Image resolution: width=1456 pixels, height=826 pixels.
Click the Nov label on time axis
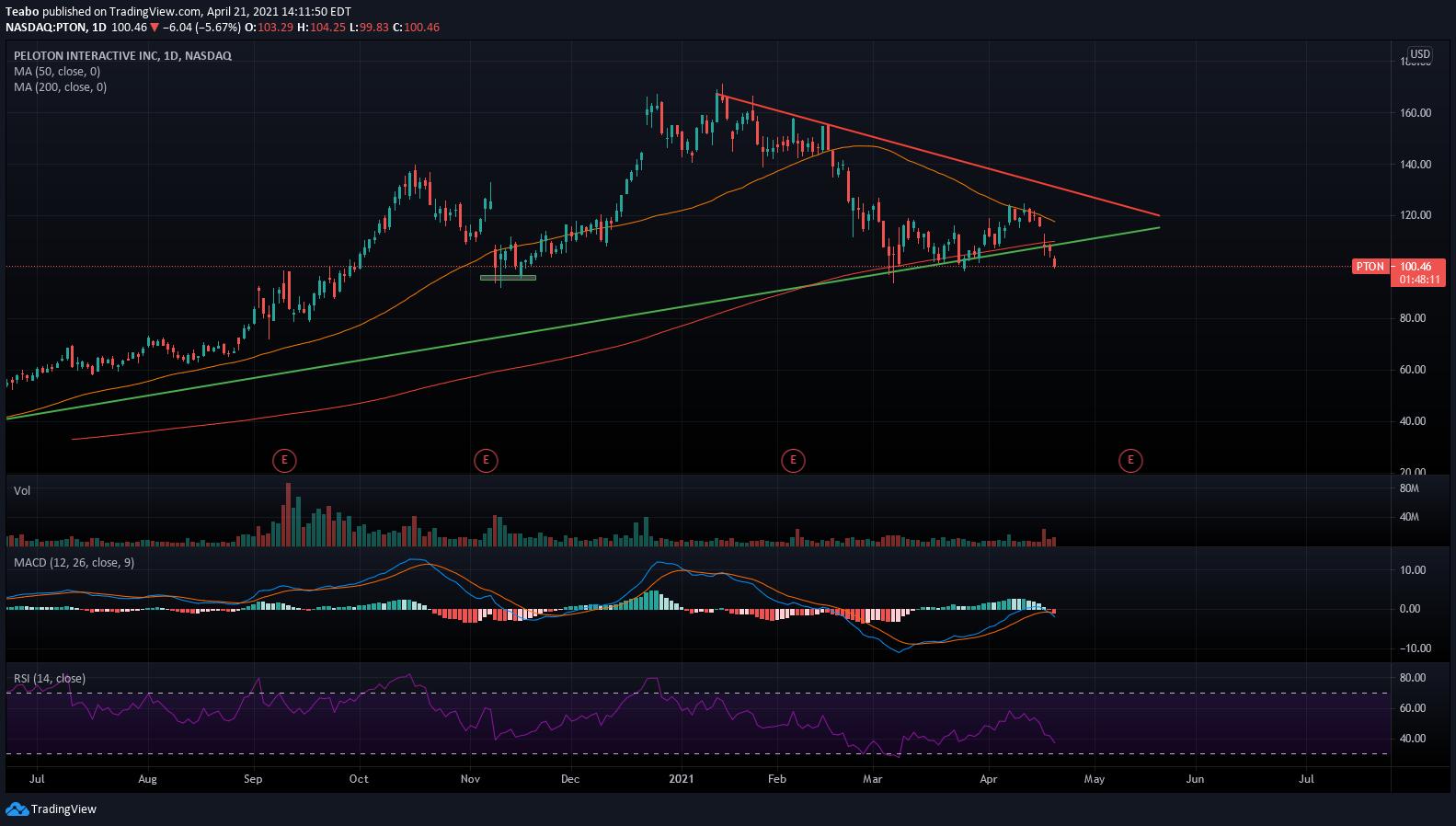[x=470, y=779]
